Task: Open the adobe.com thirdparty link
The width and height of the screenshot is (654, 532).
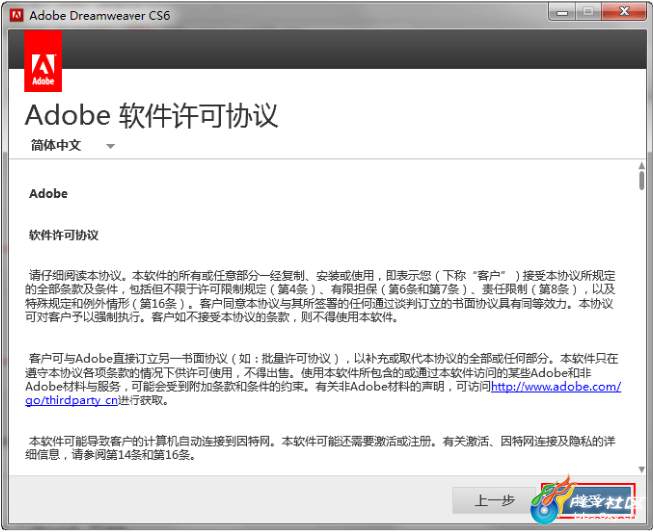Action: click(556, 387)
